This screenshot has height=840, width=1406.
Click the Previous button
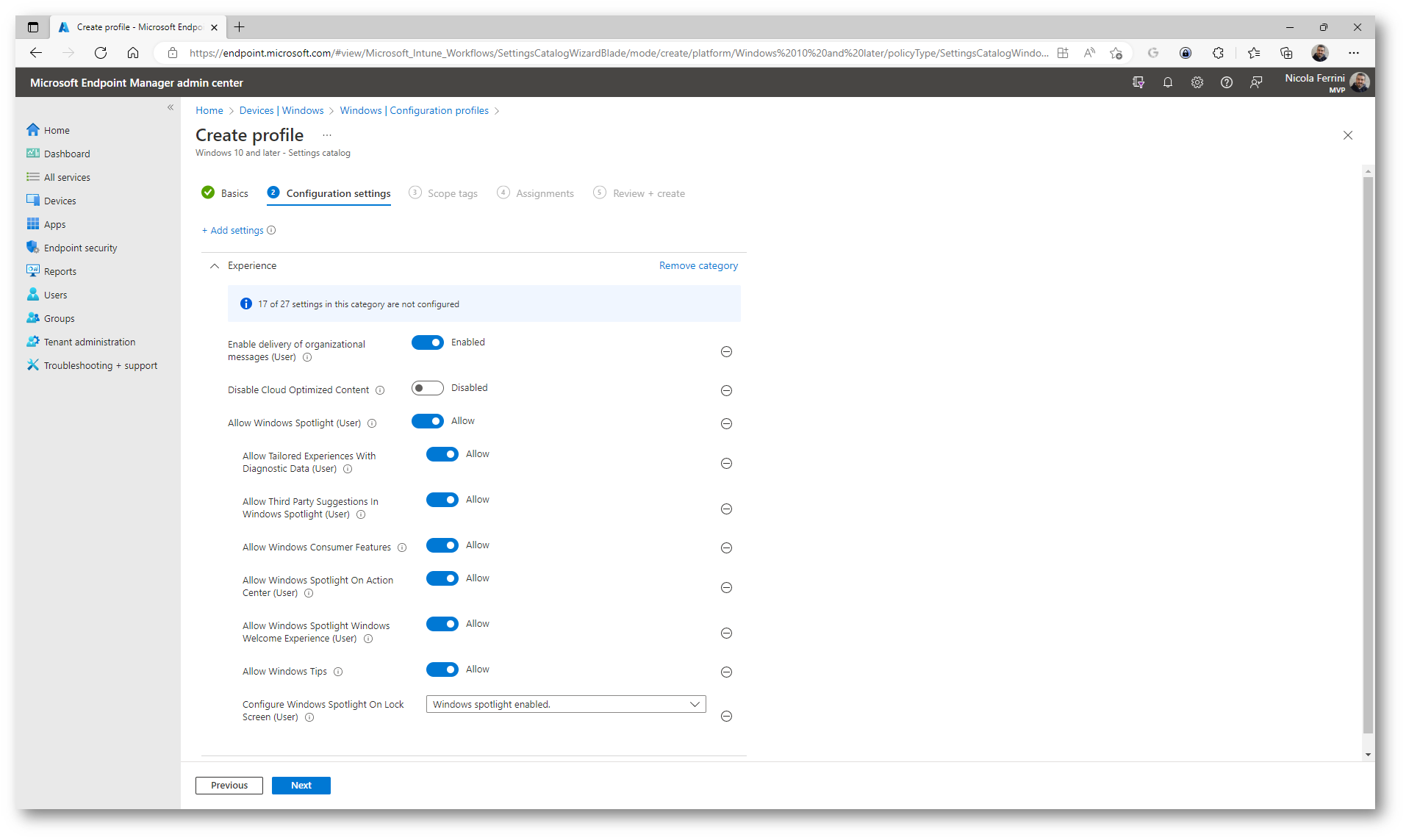(x=229, y=786)
